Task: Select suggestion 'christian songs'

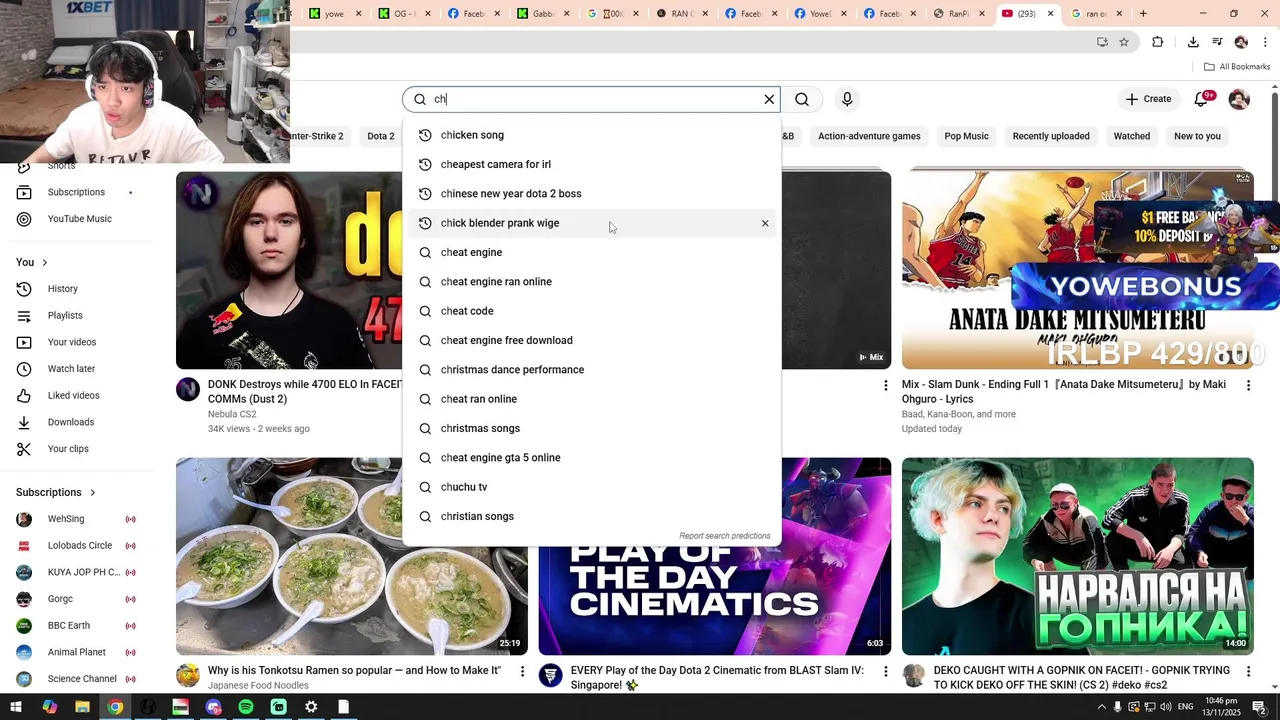Action: point(592,516)
